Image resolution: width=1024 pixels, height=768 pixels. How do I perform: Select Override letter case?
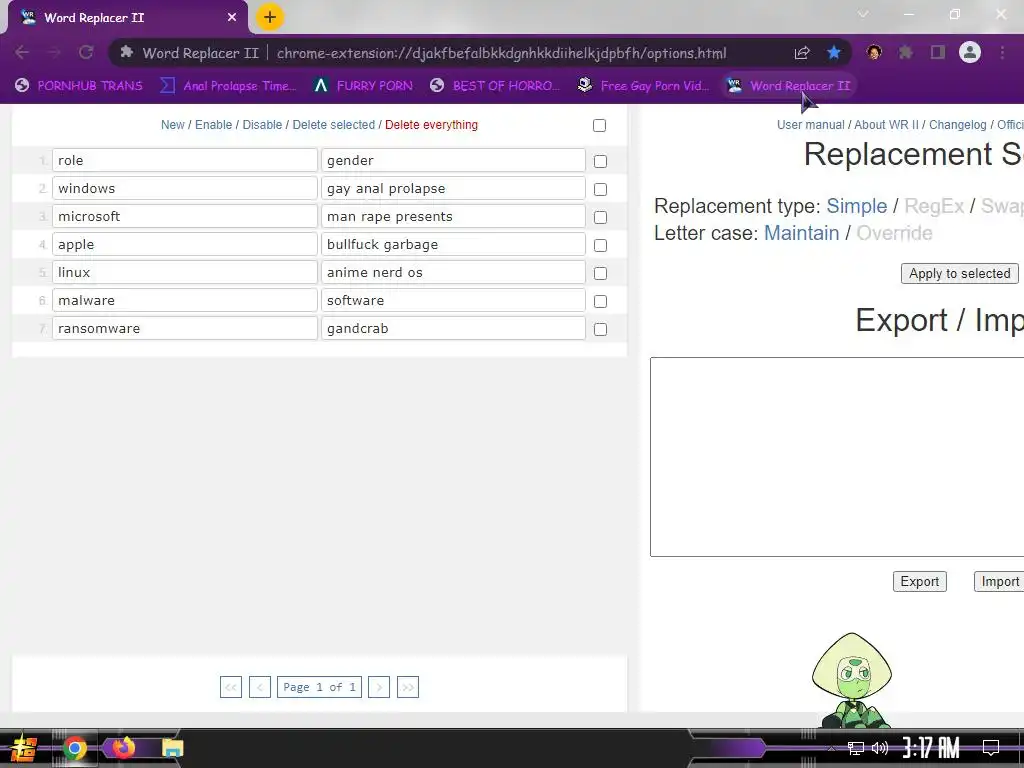coord(894,233)
